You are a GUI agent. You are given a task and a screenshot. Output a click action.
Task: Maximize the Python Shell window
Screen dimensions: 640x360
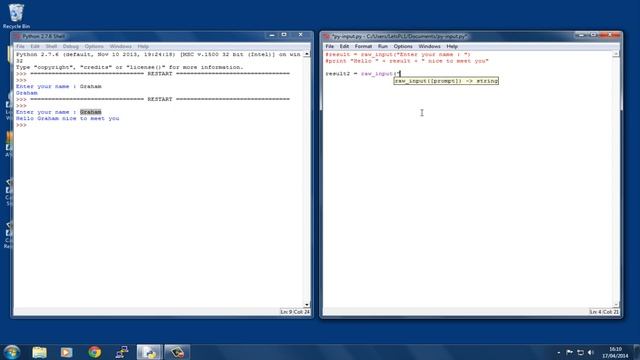coord(284,35)
